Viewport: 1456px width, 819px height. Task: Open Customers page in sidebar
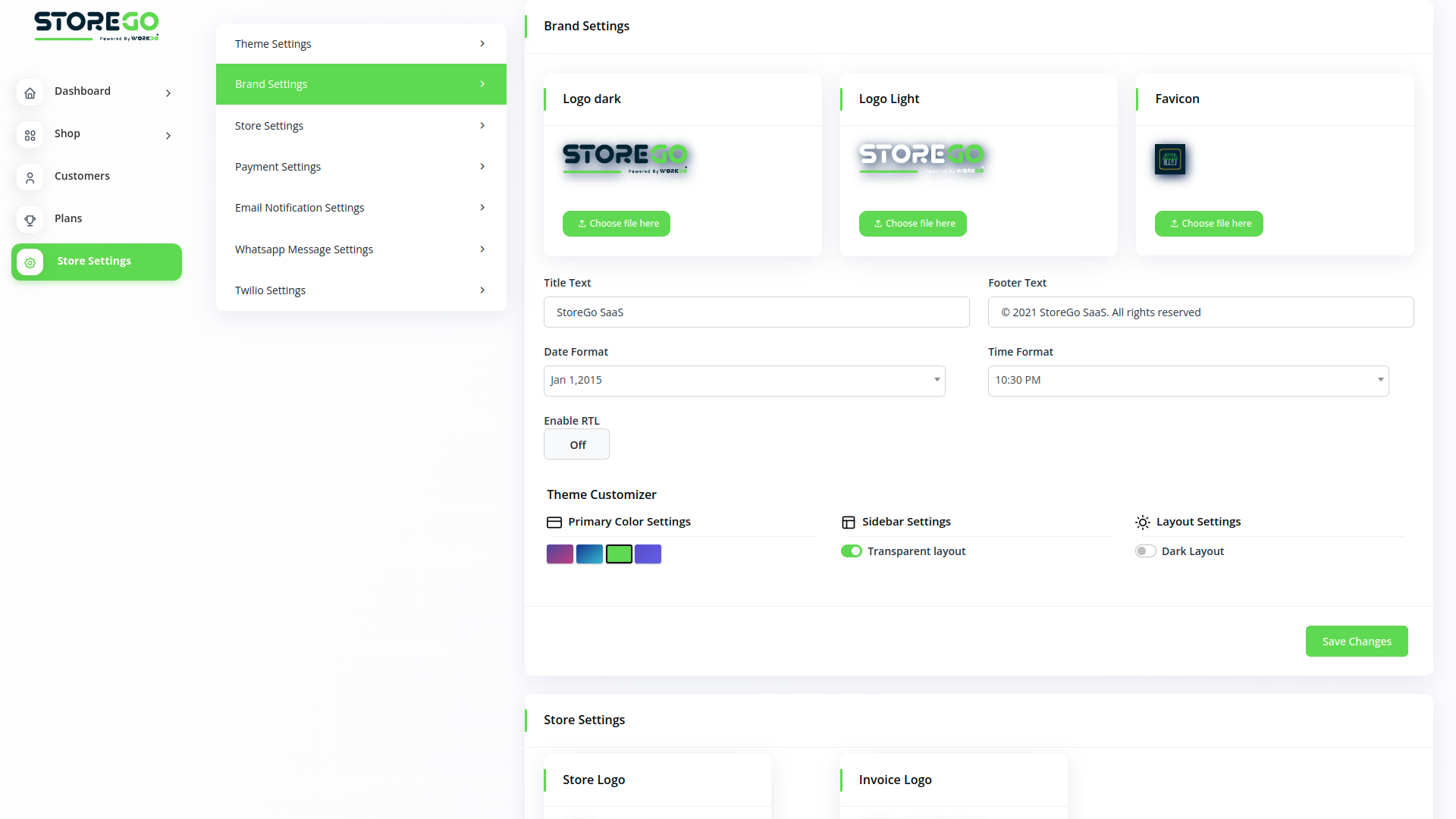96,177
